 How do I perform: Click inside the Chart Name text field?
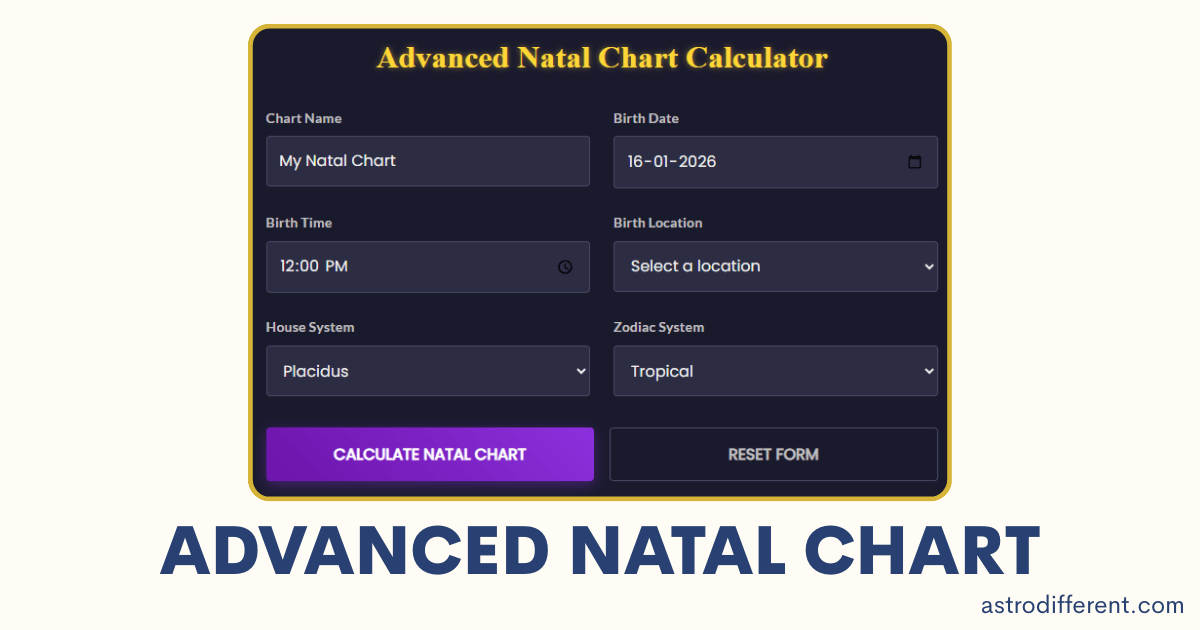428,161
